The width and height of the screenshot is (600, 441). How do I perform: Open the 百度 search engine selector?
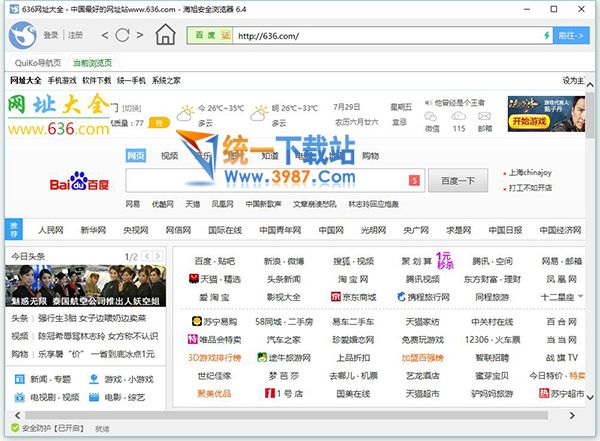click(210, 36)
